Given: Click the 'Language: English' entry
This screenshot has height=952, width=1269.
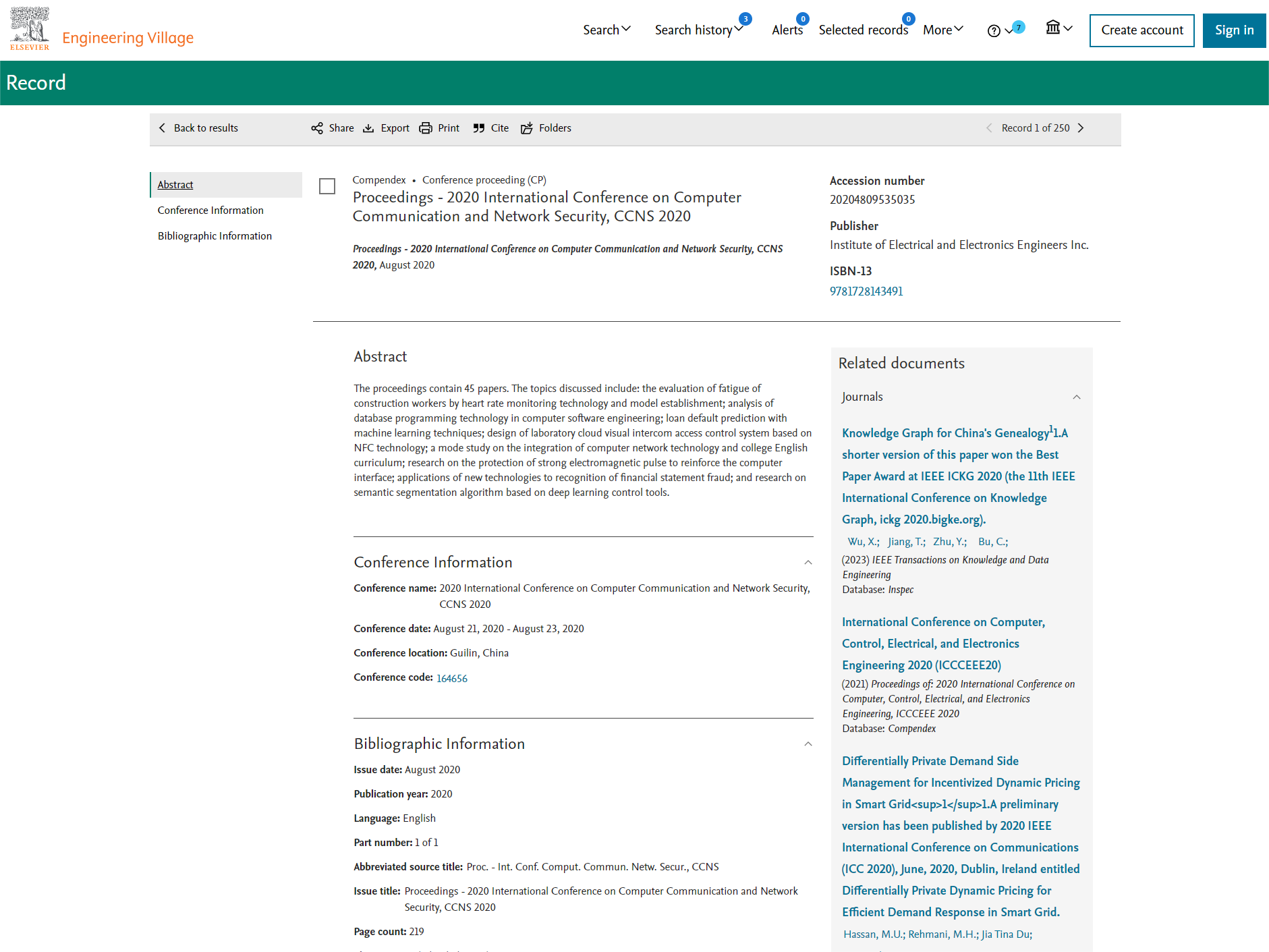Looking at the screenshot, I should click(395, 818).
